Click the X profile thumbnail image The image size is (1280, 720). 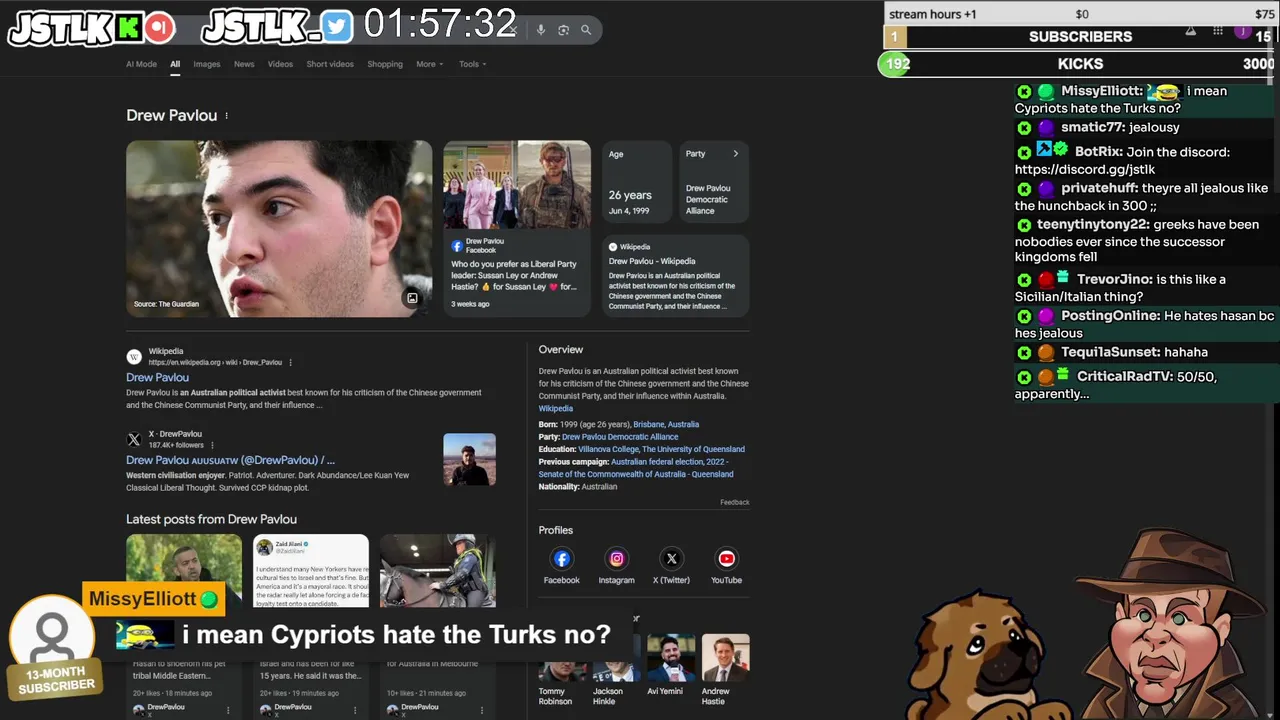point(469,459)
